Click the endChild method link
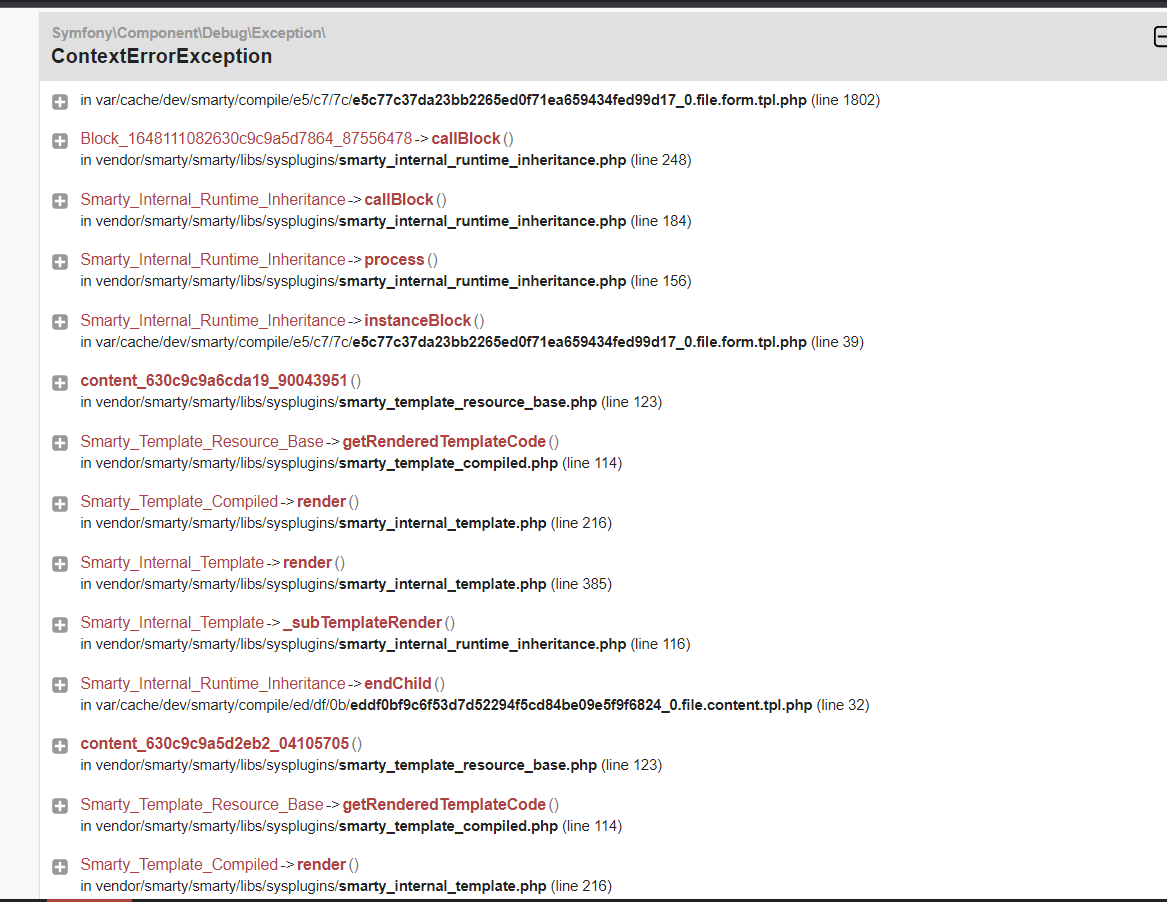Image resolution: width=1167 pixels, height=902 pixels. [397, 683]
